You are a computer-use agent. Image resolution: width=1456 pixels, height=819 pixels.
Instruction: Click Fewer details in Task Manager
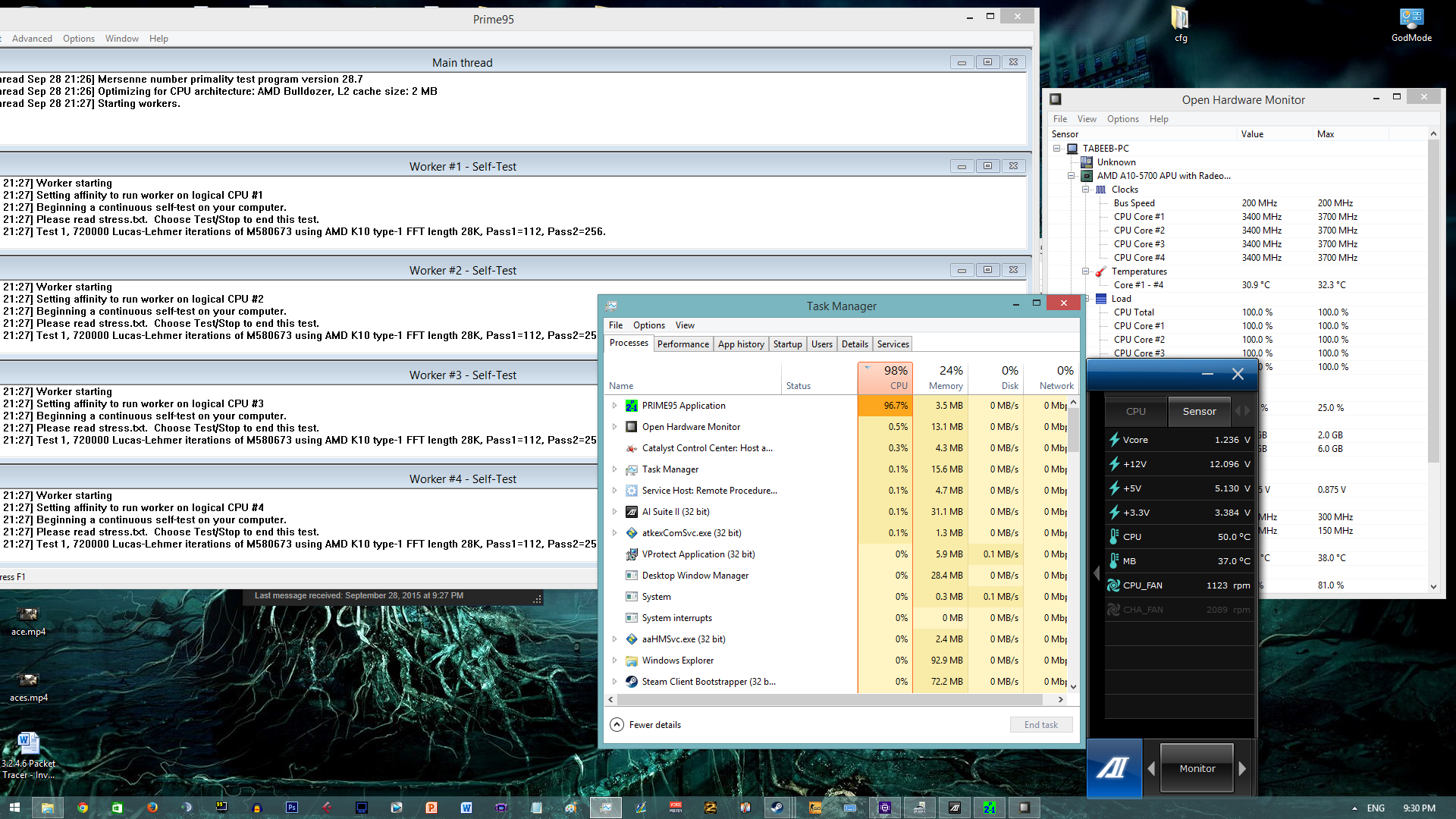[645, 725]
